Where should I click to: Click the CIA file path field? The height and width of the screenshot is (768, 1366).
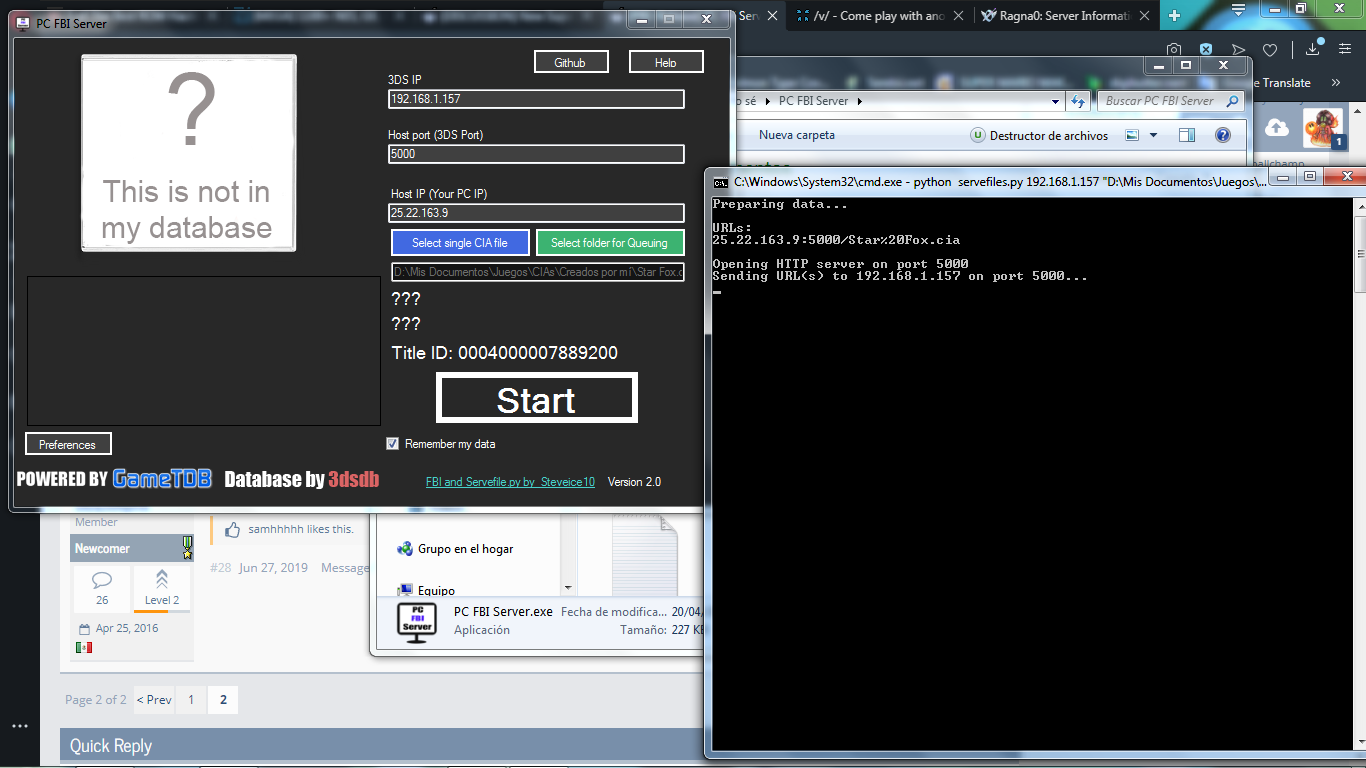click(538, 272)
